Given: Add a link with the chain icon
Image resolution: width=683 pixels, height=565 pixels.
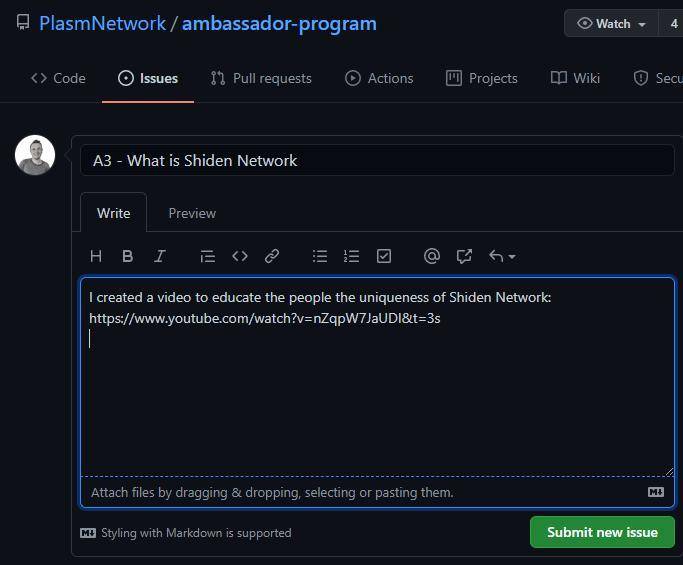Looking at the screenshot, I should pos(272,256).
